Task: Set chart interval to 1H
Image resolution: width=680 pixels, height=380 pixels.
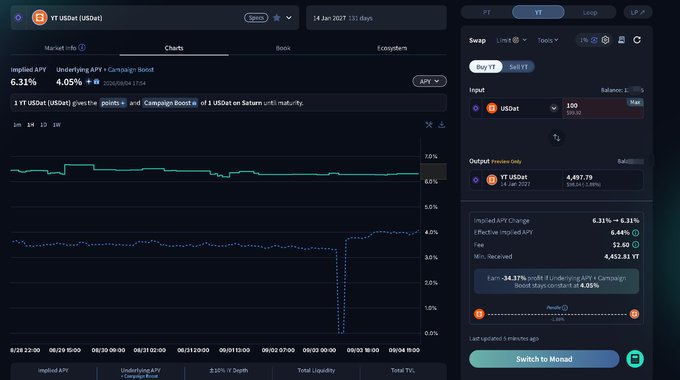Action: [30, 125]
